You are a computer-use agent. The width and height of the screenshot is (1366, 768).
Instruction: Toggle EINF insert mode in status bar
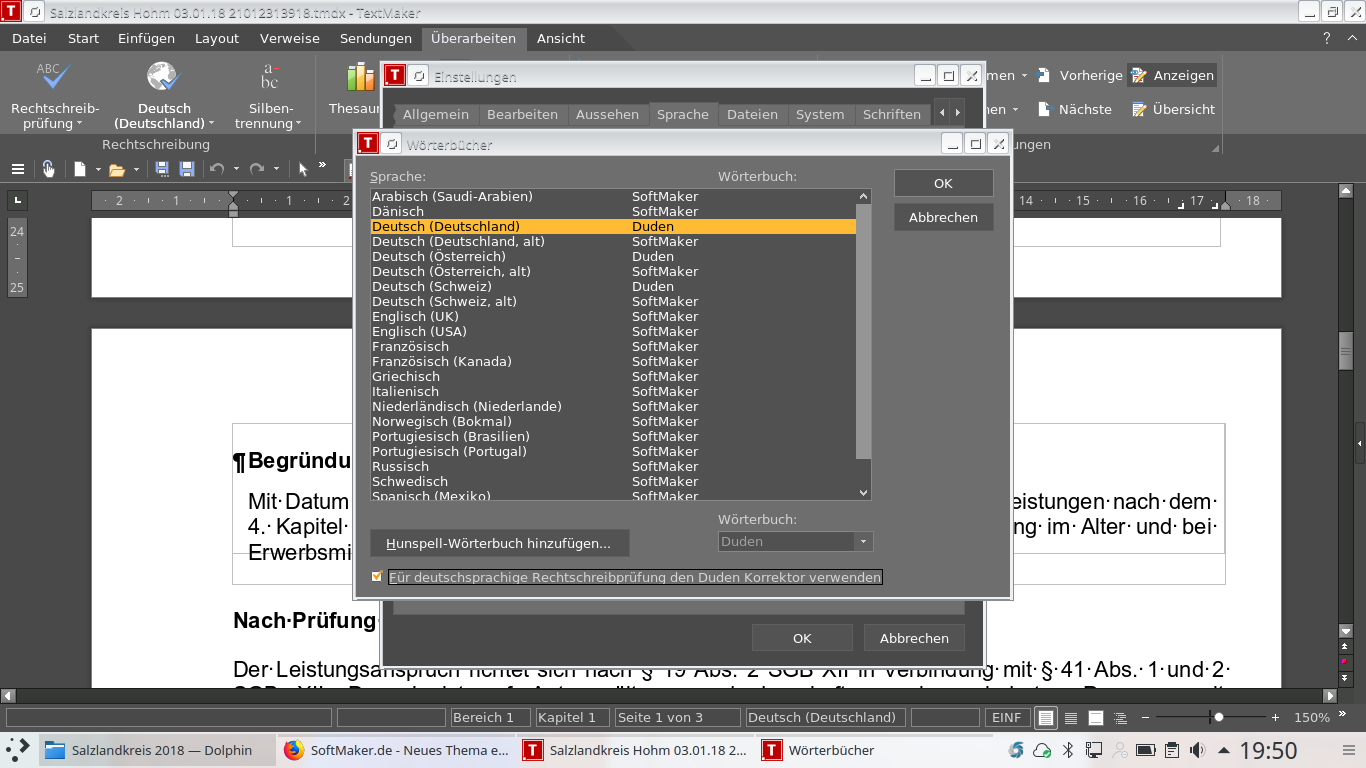tap(1006, 717)
